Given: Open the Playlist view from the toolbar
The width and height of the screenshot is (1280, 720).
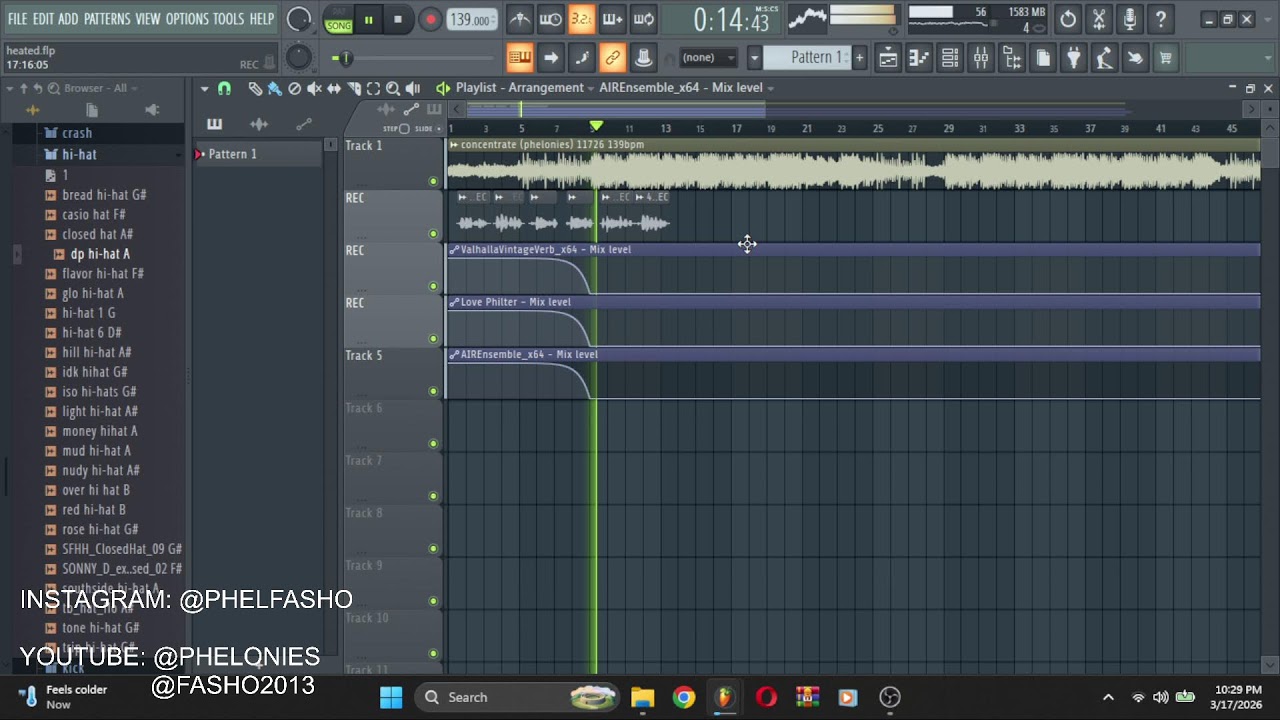Looking at the screenshot, I should coord(888,58).
